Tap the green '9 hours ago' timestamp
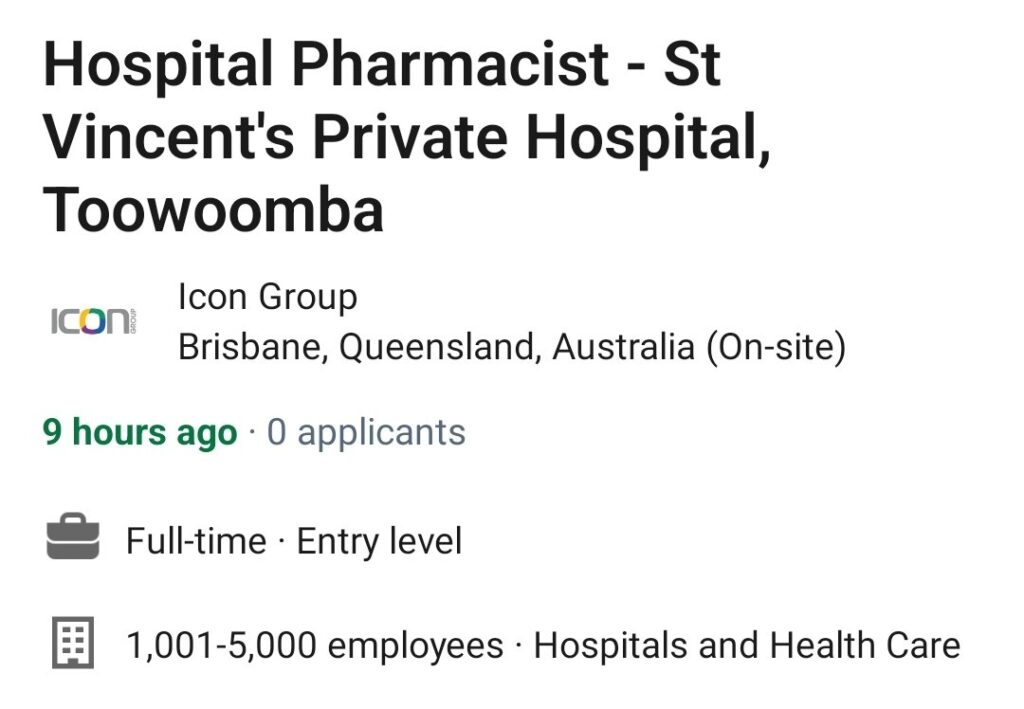Viewport: 1024px width, 709px height. [140, 432]
